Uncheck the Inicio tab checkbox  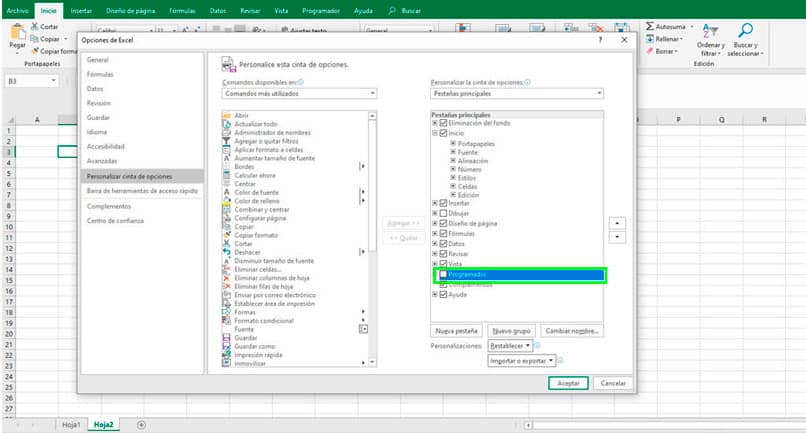click(443, 133)
